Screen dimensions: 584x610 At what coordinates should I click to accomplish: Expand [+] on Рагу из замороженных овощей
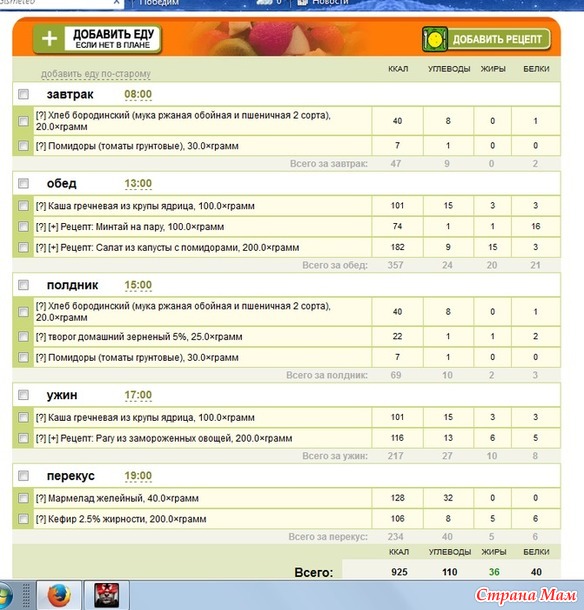[53, 438]
